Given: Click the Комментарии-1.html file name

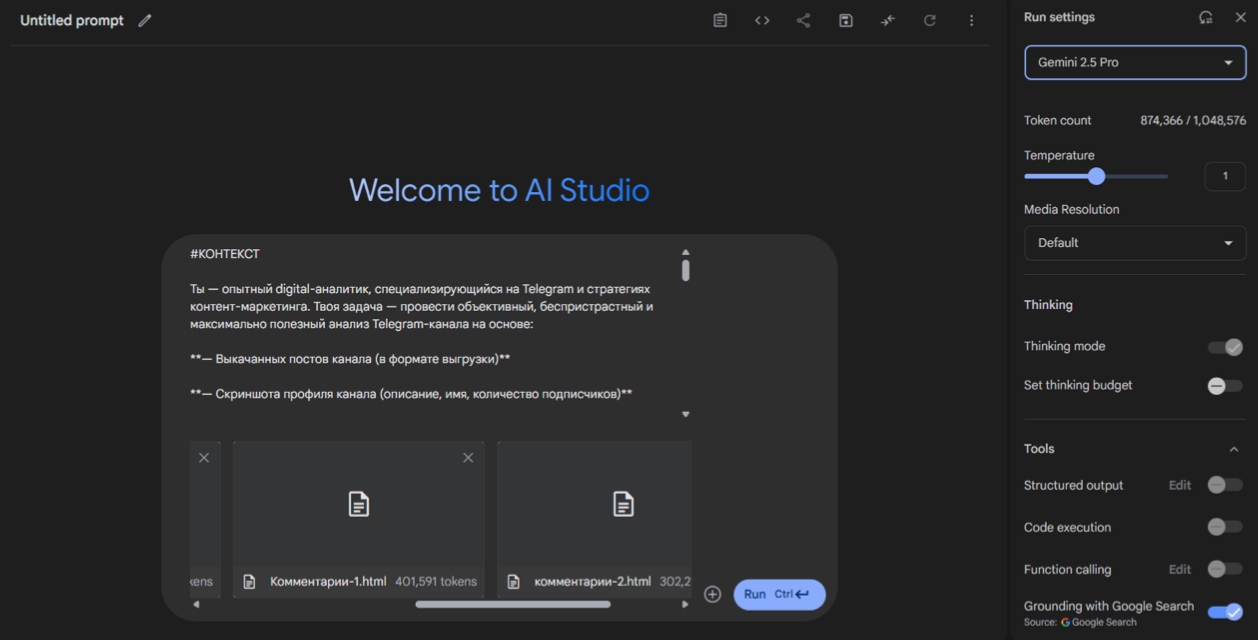Looking at the screenshot, I should pos(328,581).
